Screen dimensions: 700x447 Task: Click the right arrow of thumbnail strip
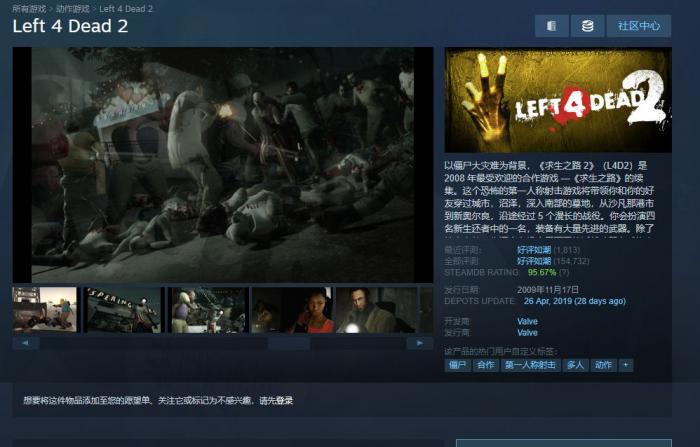420,343
